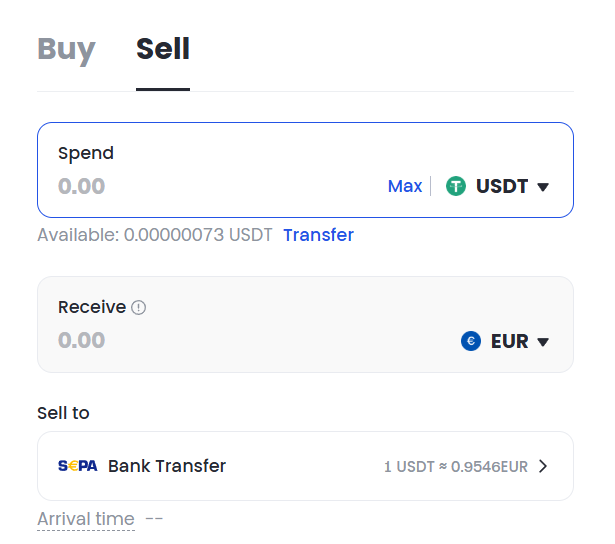
Task: Click Max to spend full balance
Action: coord(405,186)
